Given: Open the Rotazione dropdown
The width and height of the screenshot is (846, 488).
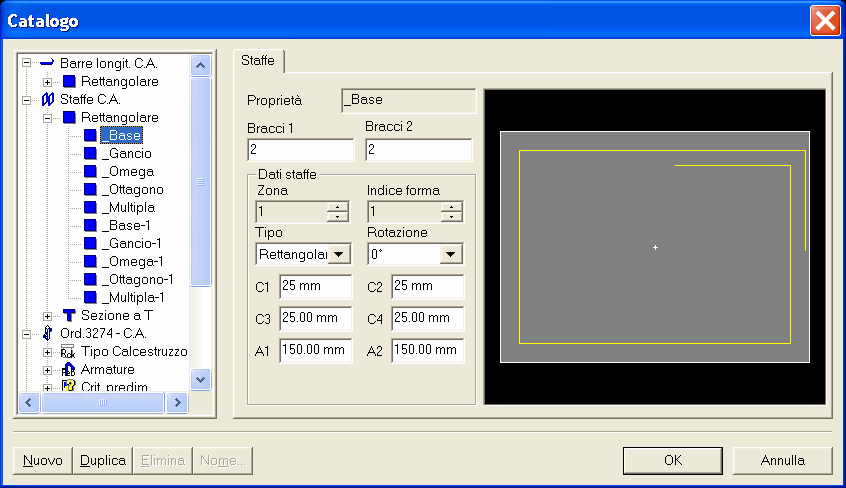Looking at the screenshot, I should (451, 254).
